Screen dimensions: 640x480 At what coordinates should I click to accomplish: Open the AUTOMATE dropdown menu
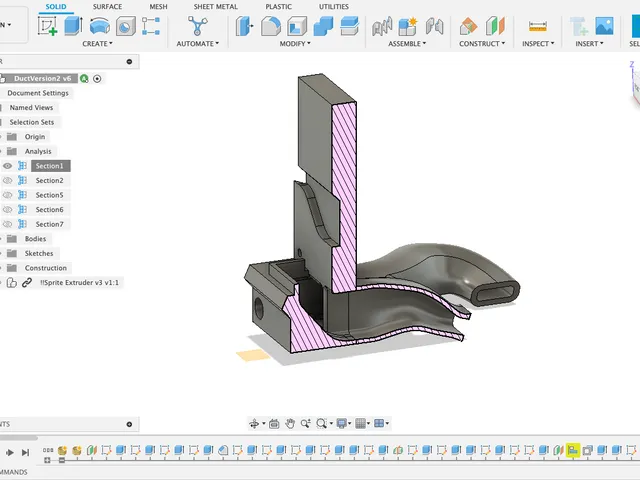[198, 44]
